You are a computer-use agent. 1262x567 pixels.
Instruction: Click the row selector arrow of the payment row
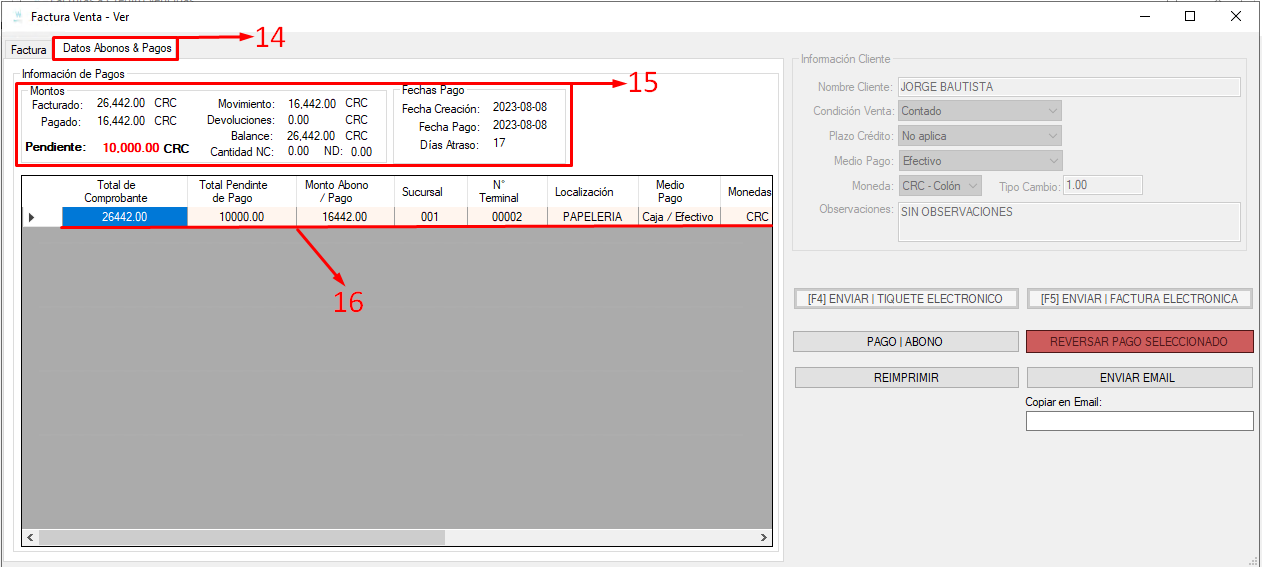(x=42, y=216)
